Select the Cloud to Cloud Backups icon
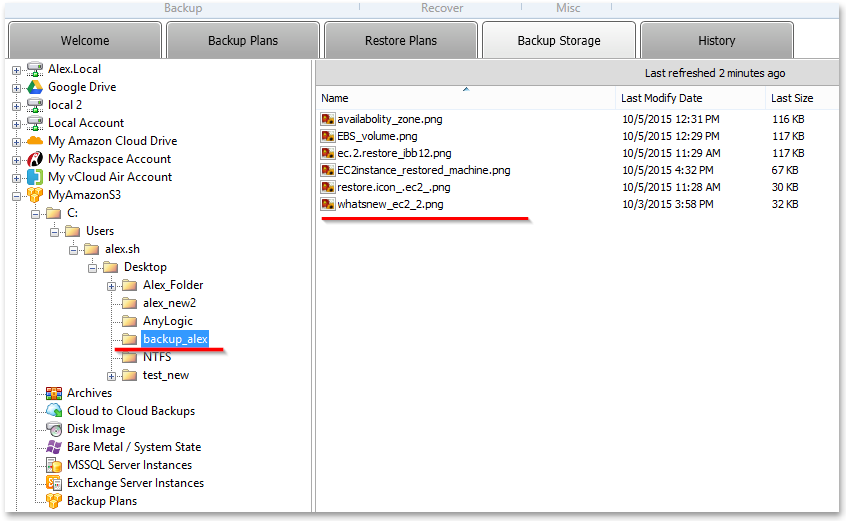Viewport: 846px width, 521px height. tap(54, 411)
